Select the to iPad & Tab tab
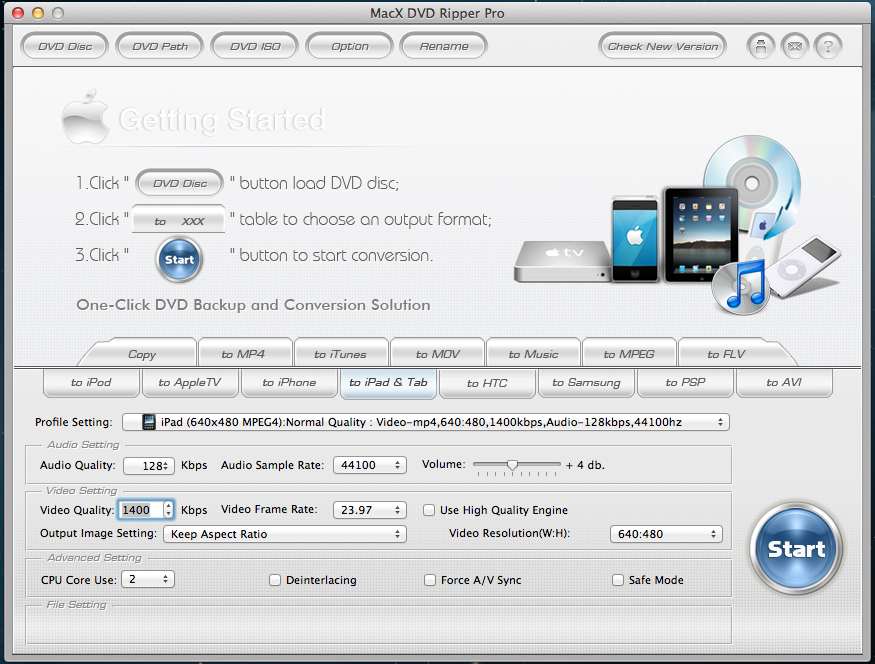The width and height of the screenshot is (875, 664). coord(388,382)
